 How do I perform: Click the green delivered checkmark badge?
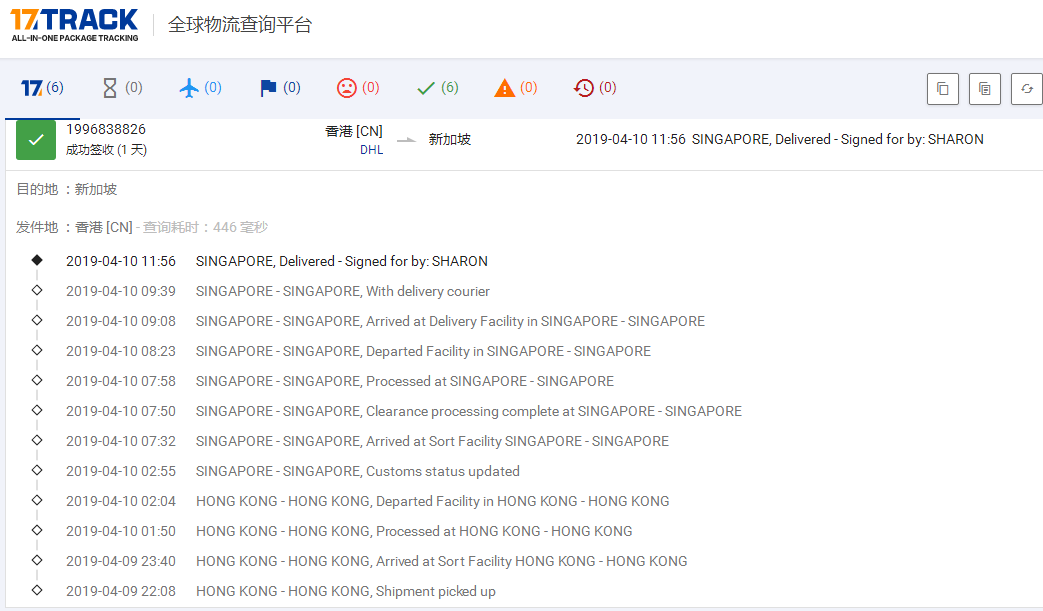pos(35,139)
